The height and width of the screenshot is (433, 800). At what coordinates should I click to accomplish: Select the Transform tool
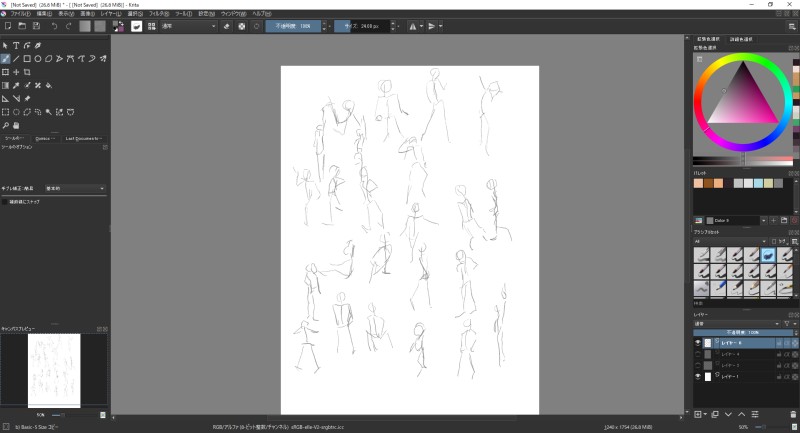tap(5, 72)
